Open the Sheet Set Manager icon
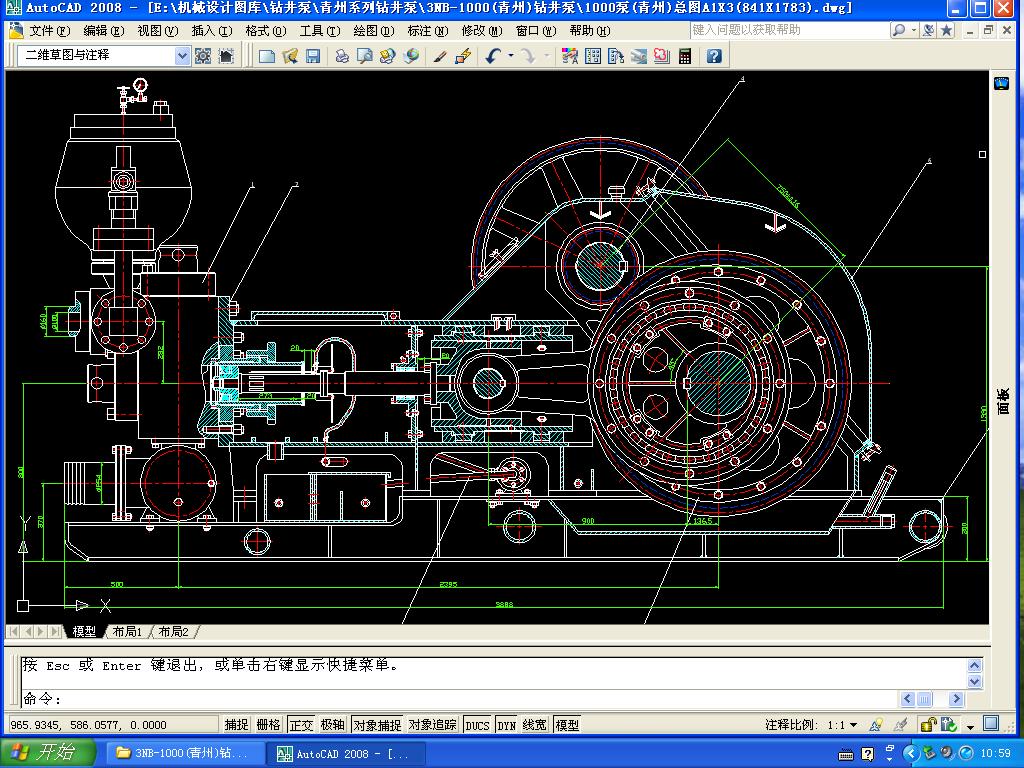Viewport: 1024px width, 768px height. coord(639,56)
